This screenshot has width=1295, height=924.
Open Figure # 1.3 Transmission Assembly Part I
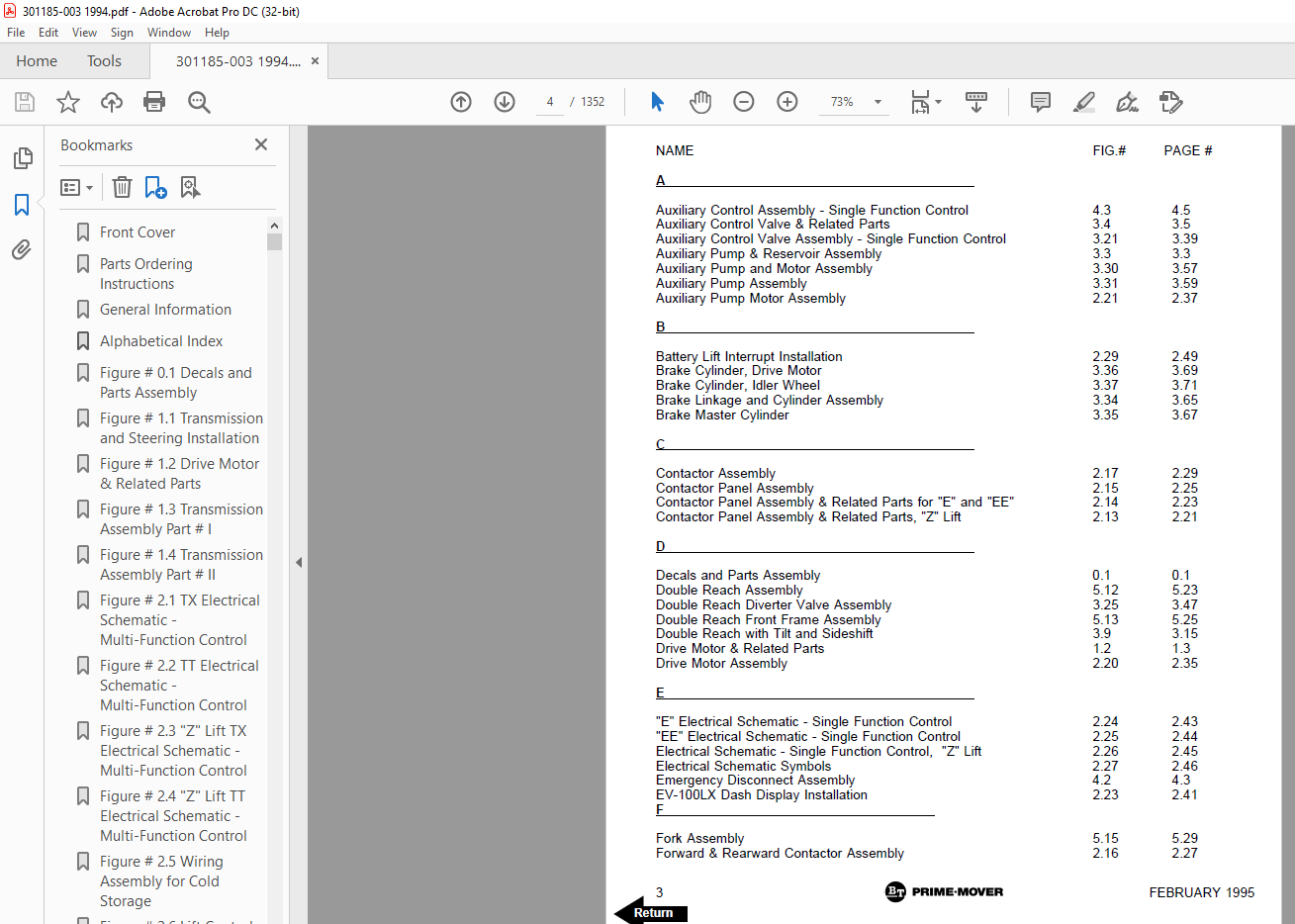tap(181, 519)
